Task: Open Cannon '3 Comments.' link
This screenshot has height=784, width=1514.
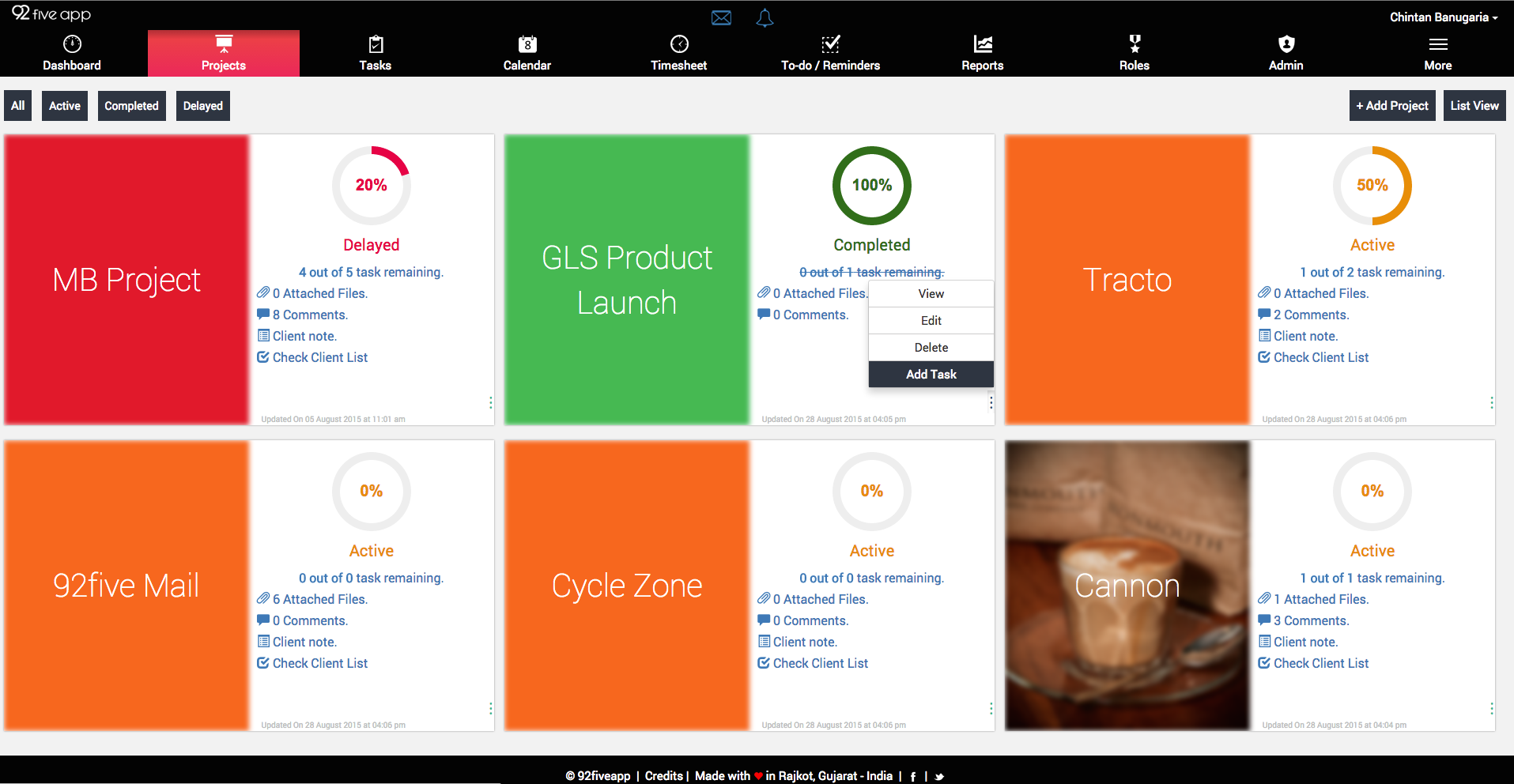Action: click(x=1312, y=620)
